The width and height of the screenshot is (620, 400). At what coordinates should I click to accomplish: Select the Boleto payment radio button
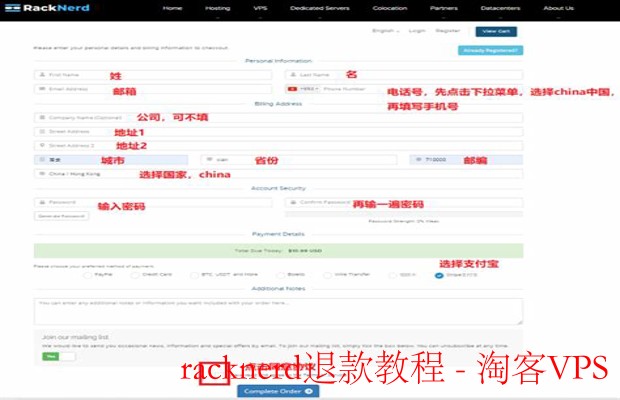click(280, 275)
